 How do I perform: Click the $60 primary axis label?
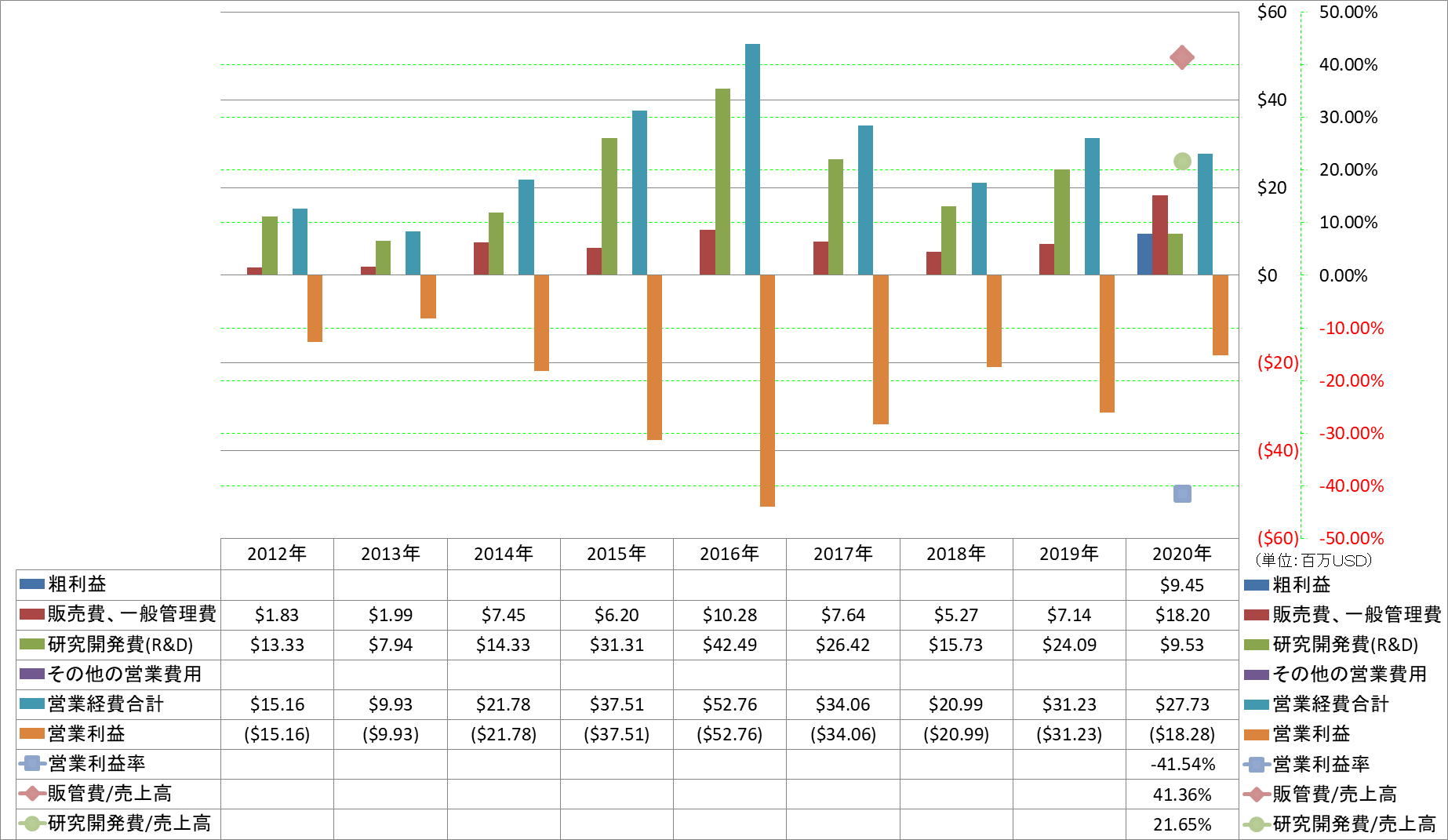coord(1272,12)
